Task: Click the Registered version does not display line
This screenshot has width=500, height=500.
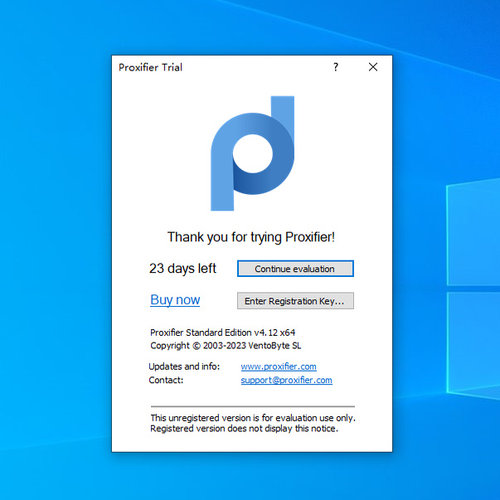Action: pos(244,429)
